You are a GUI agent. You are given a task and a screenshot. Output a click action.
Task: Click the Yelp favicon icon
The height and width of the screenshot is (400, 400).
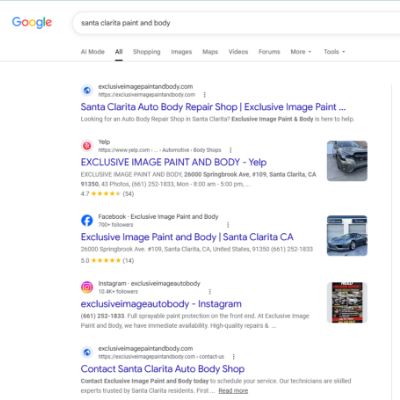click(87, 146)
